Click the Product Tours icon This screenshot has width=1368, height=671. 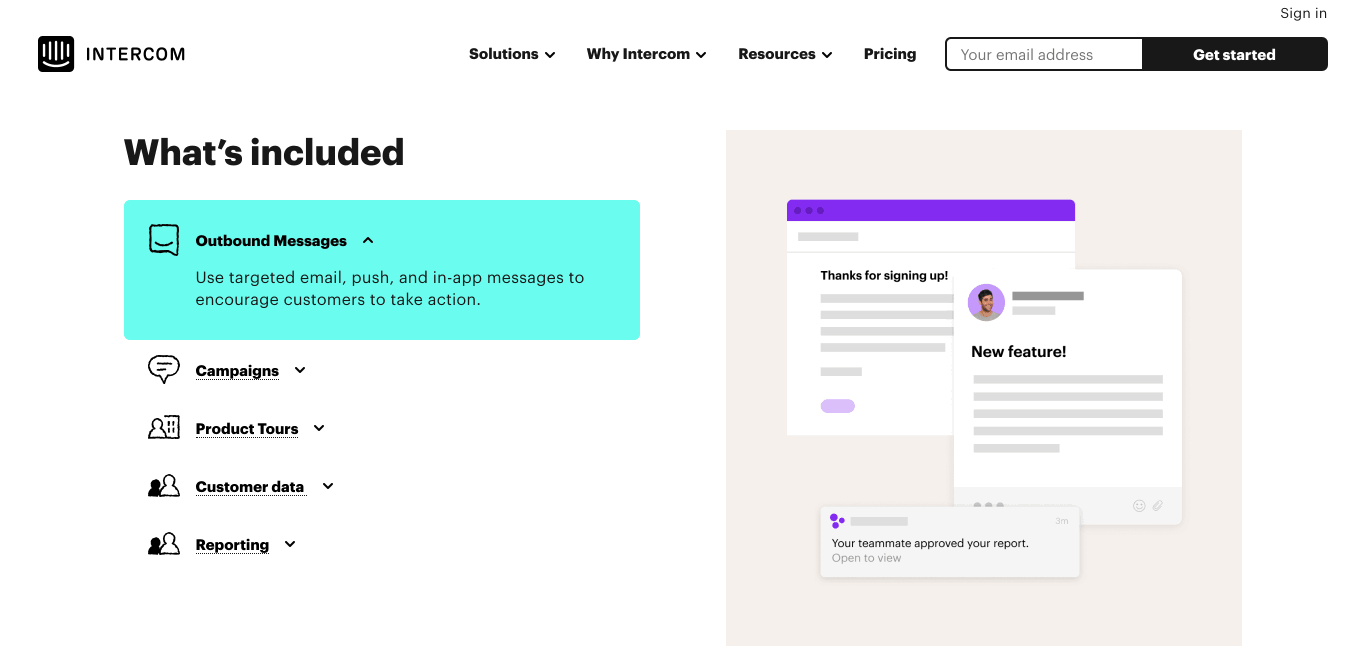click(164, 428)
